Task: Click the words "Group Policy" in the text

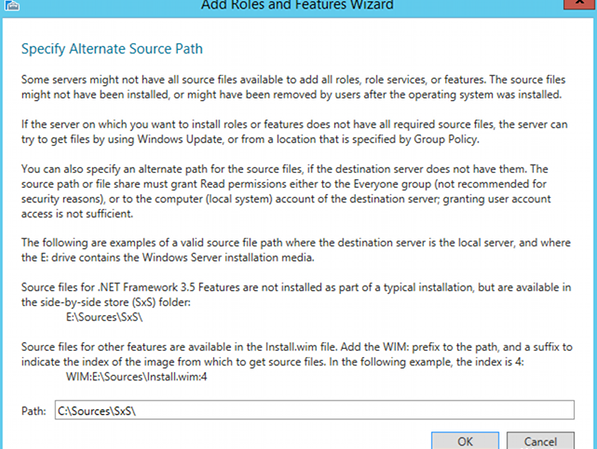Action: coord(446,139)
